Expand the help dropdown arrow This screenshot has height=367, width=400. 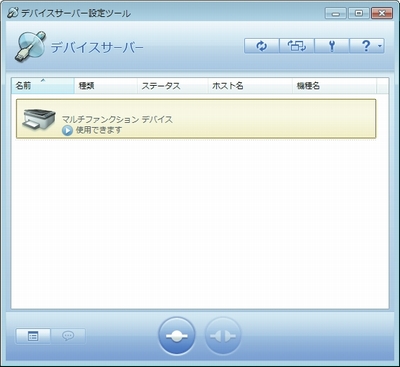[x=380, y=46]
